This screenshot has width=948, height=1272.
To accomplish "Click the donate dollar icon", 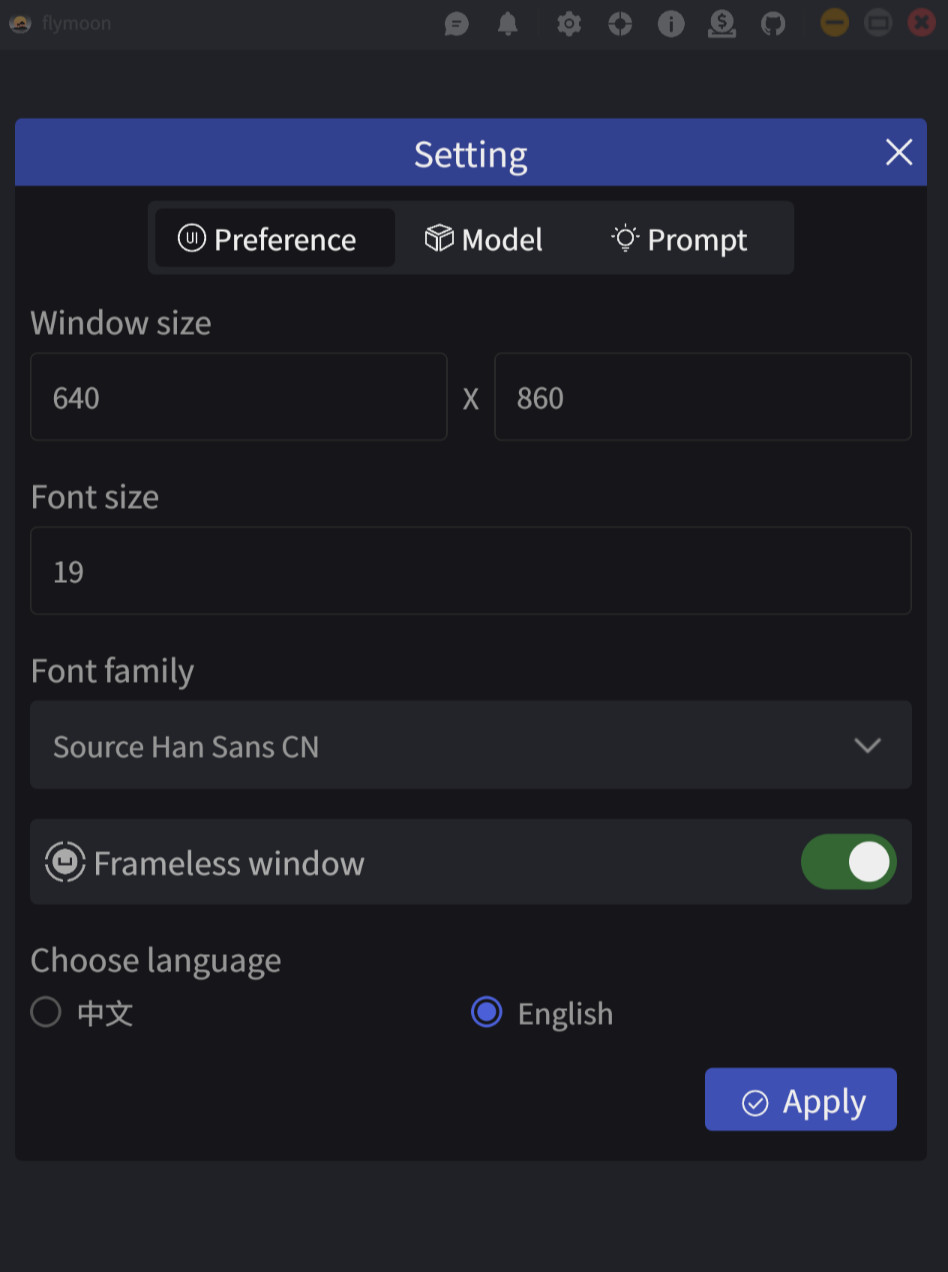I will click(x=722, y=23).
